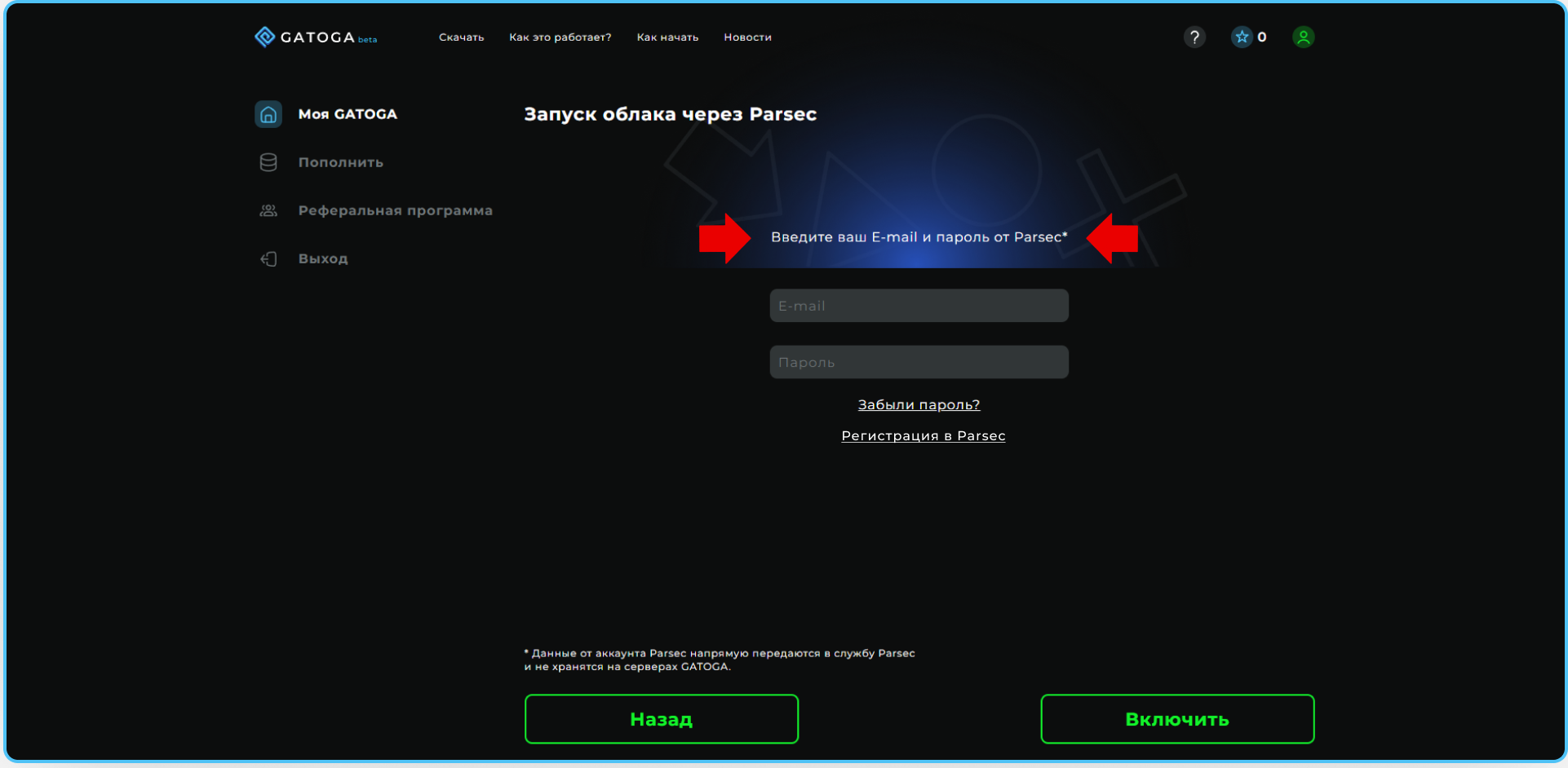Click the GATOGA logo
The image size is (1568, 768).
point(316,37)
